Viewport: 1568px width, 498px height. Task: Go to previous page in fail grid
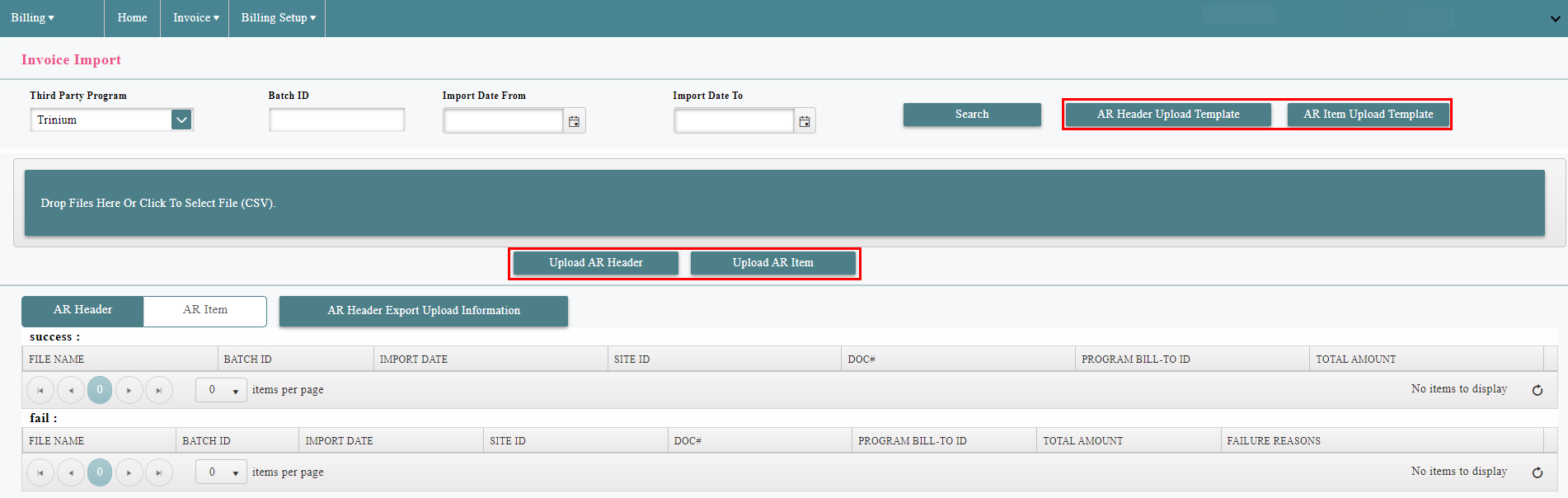point(71,472)
